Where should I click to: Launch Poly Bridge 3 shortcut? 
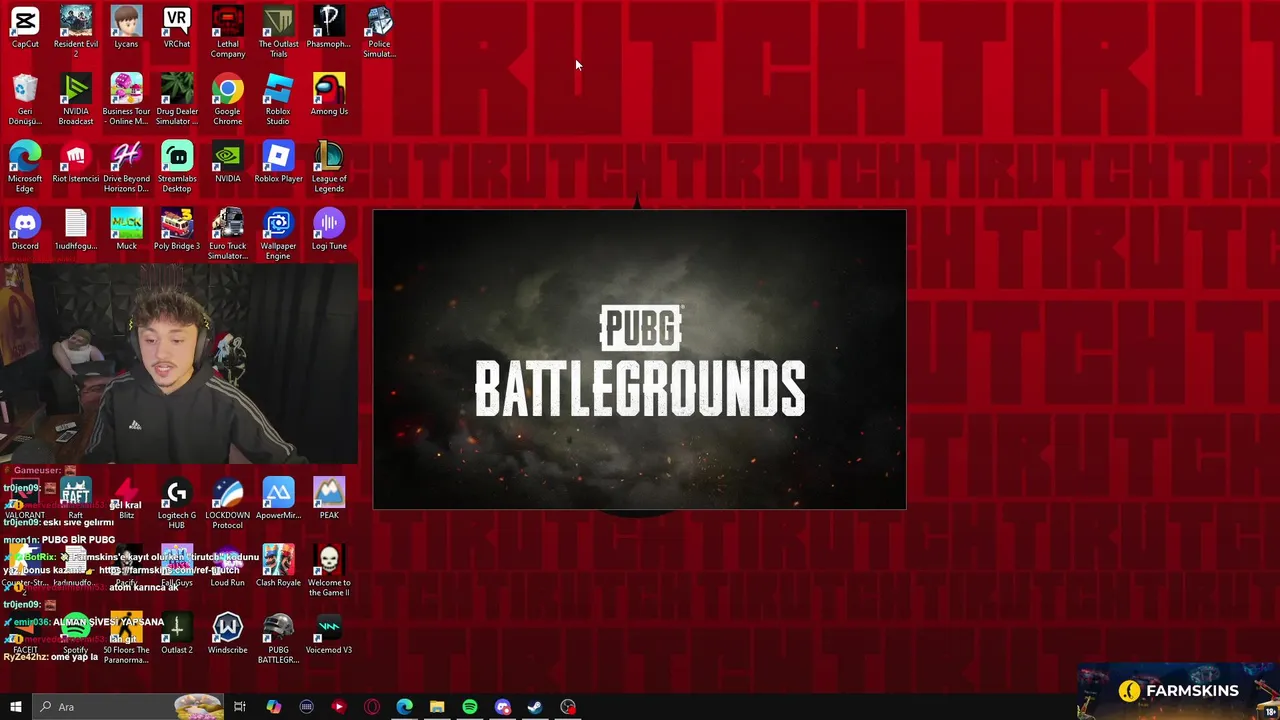[177, 229]
